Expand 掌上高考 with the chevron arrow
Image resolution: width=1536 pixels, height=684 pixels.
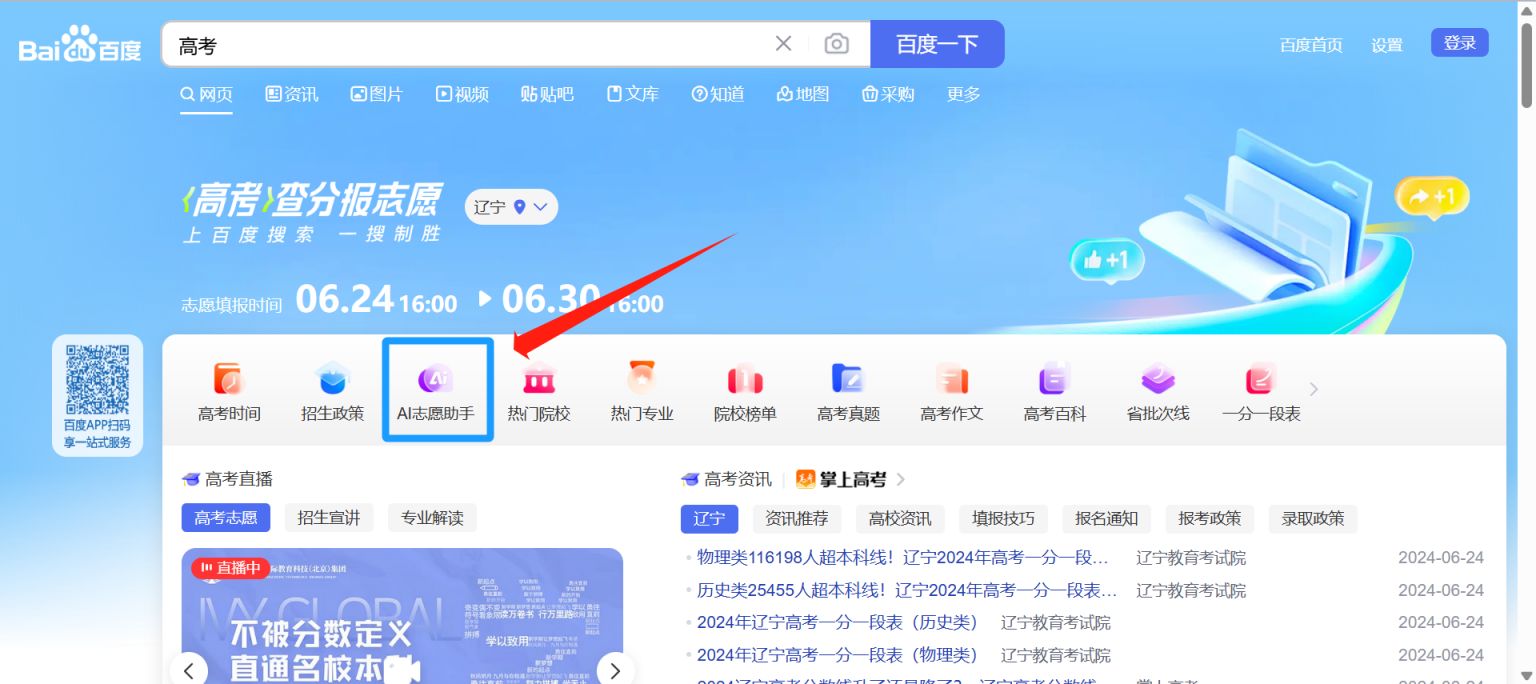(x=901, y=479)
